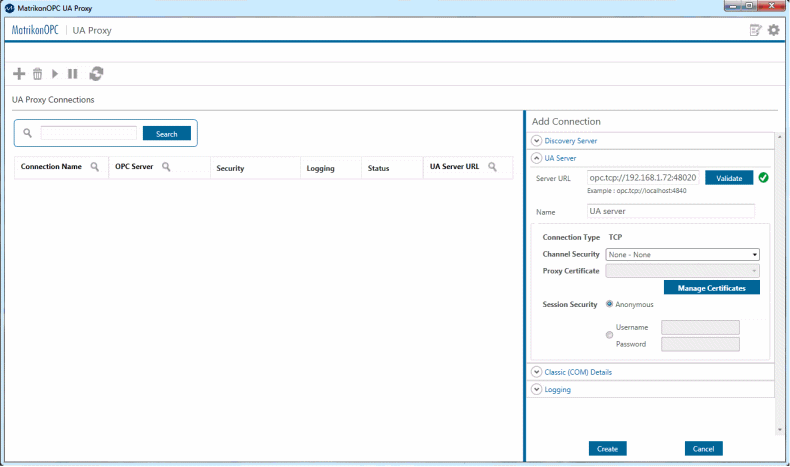Screen dimensions: 790x467
Task: Open the notes edit icon in header
Action: pyautogui.click(x=756, y=30)
